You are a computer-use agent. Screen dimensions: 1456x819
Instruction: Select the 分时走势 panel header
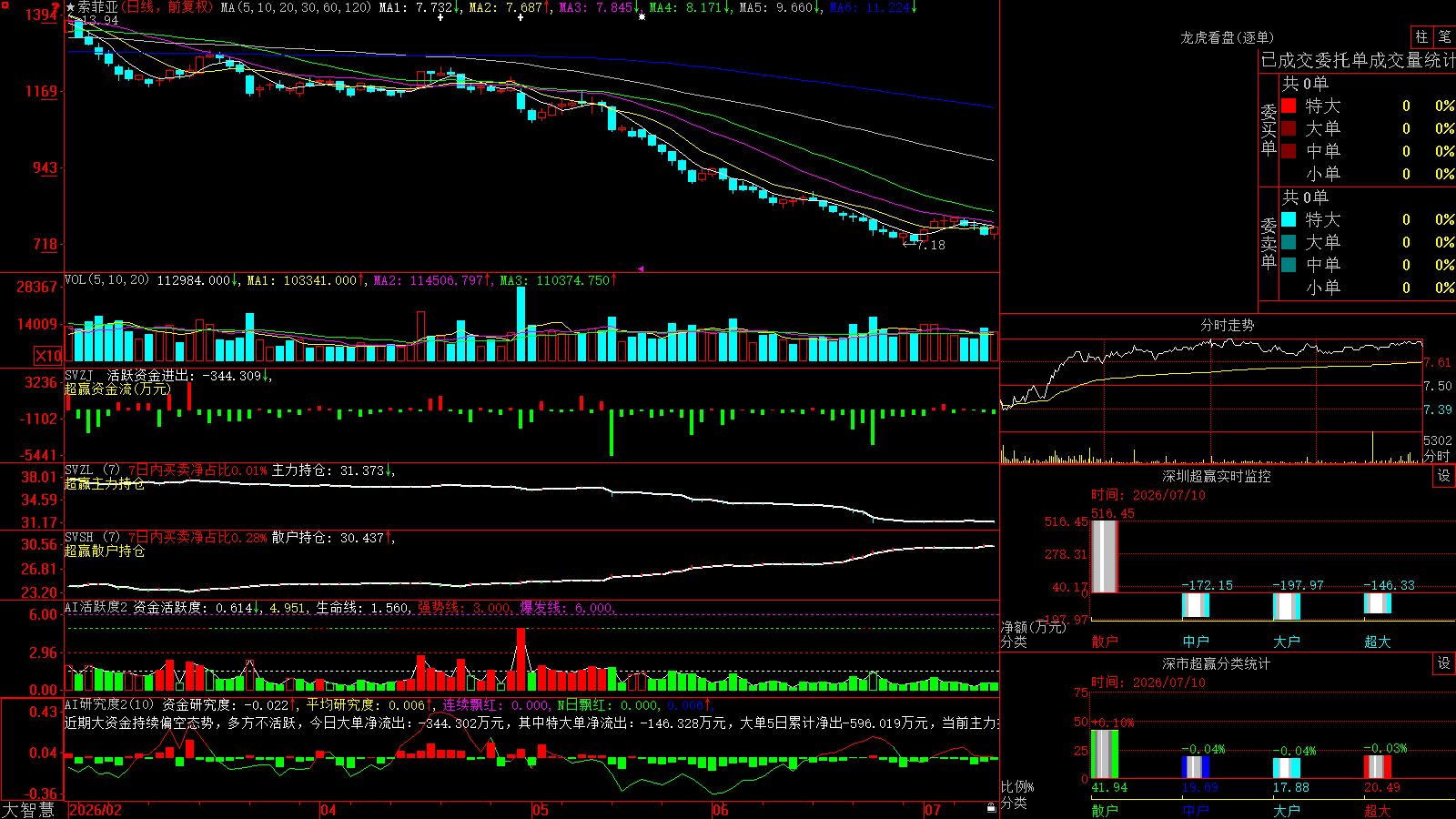1227,325
